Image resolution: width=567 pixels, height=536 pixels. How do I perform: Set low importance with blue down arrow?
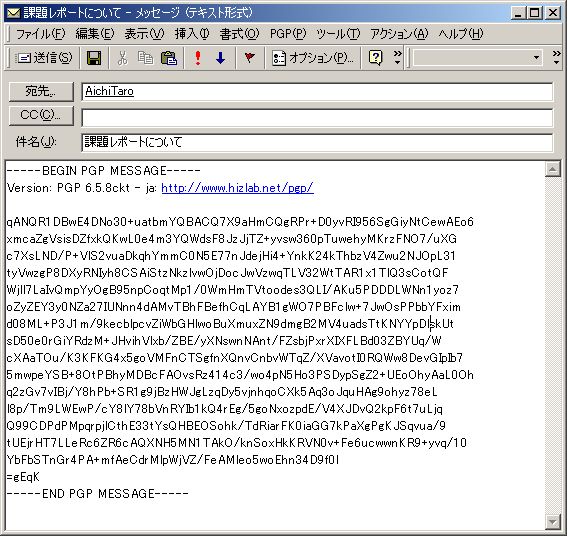click(x=220, y=58)
